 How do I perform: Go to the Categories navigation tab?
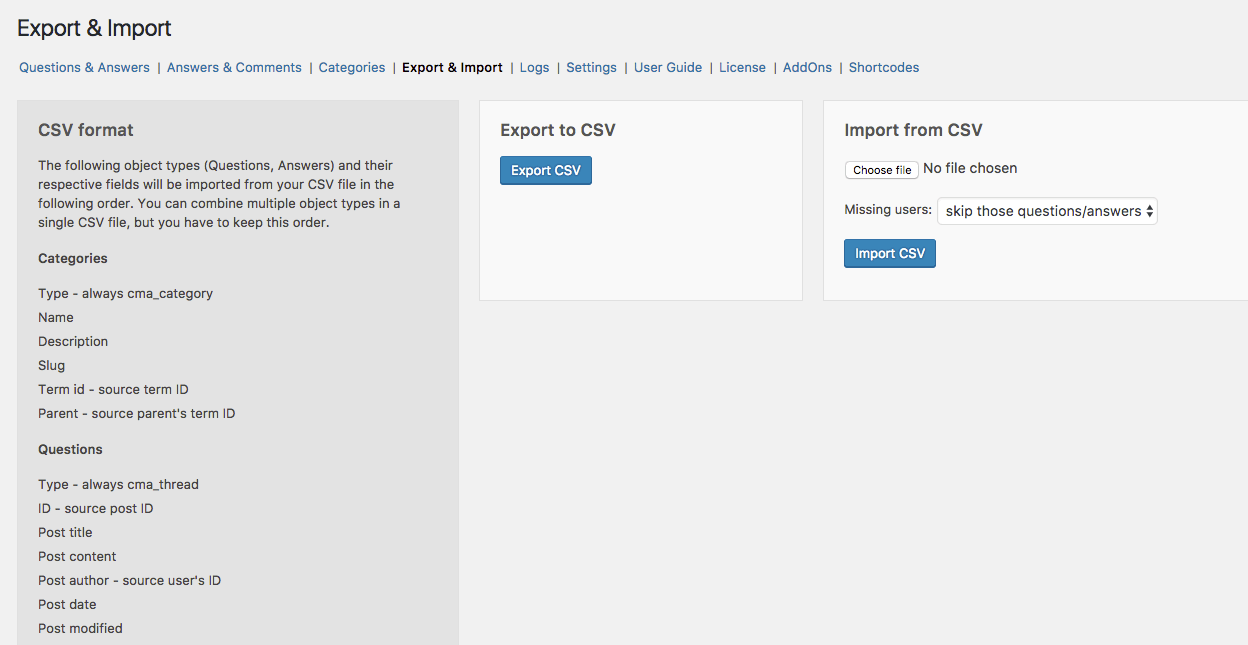[351, 68]
